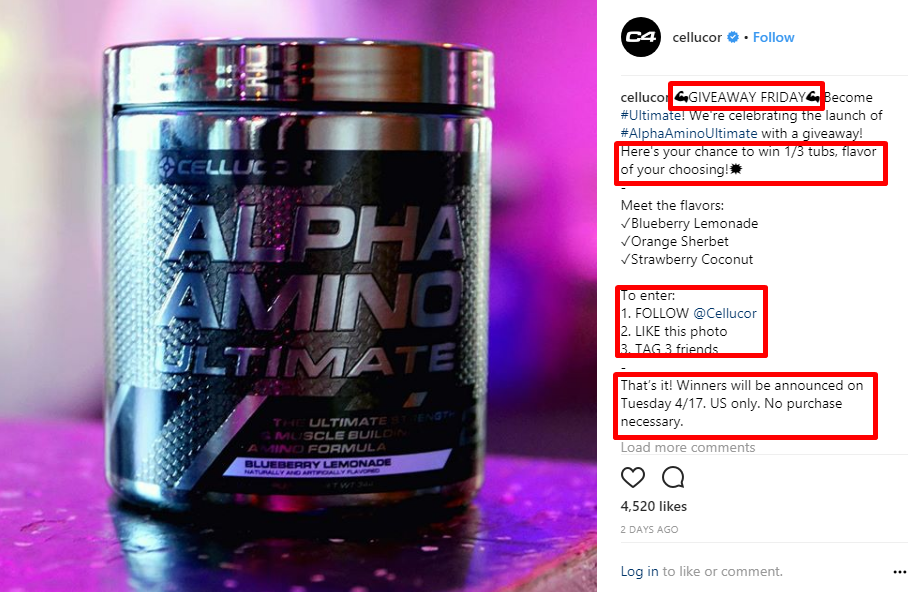Viewport: 915px width, 592px height.
Task: Open the cellucor username beside the avatar
Action: (x=697, y=37)
